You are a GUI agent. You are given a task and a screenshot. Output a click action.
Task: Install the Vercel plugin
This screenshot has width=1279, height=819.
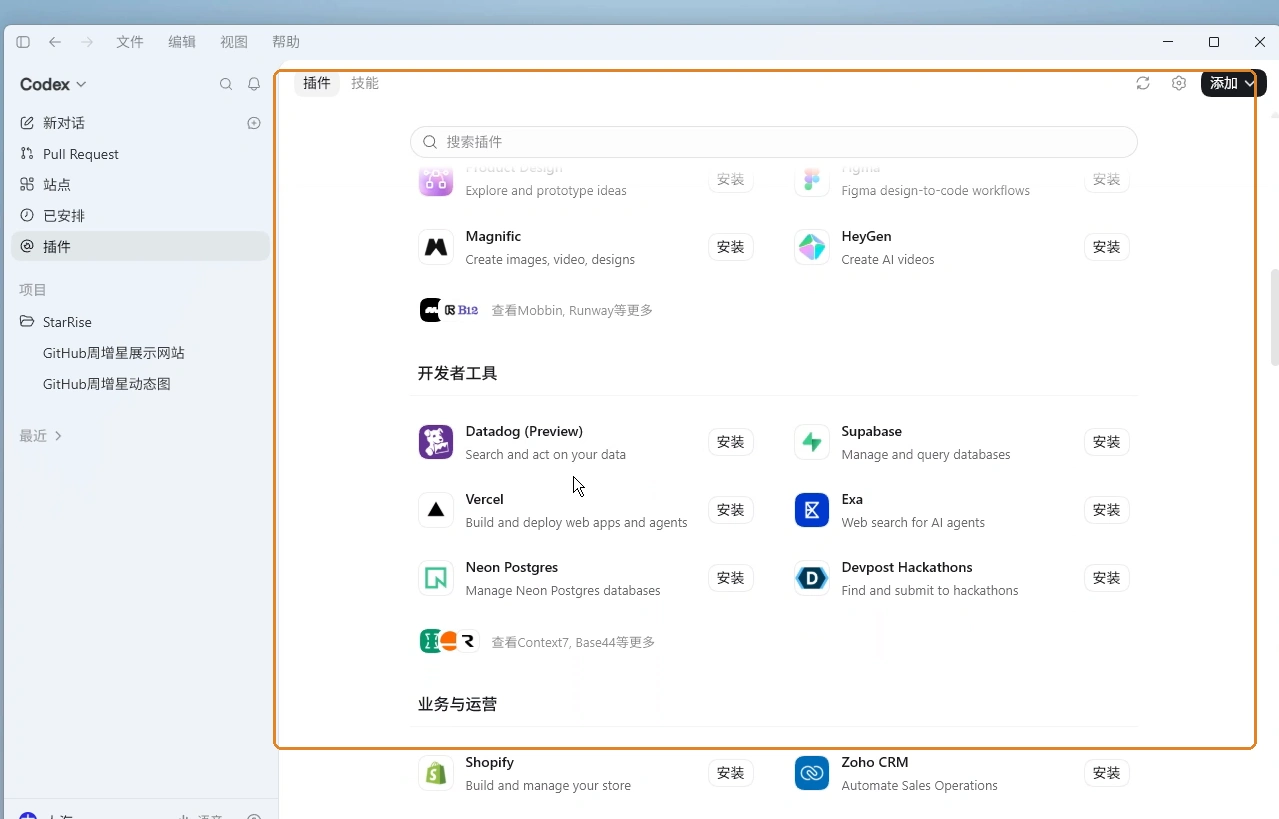731,510
